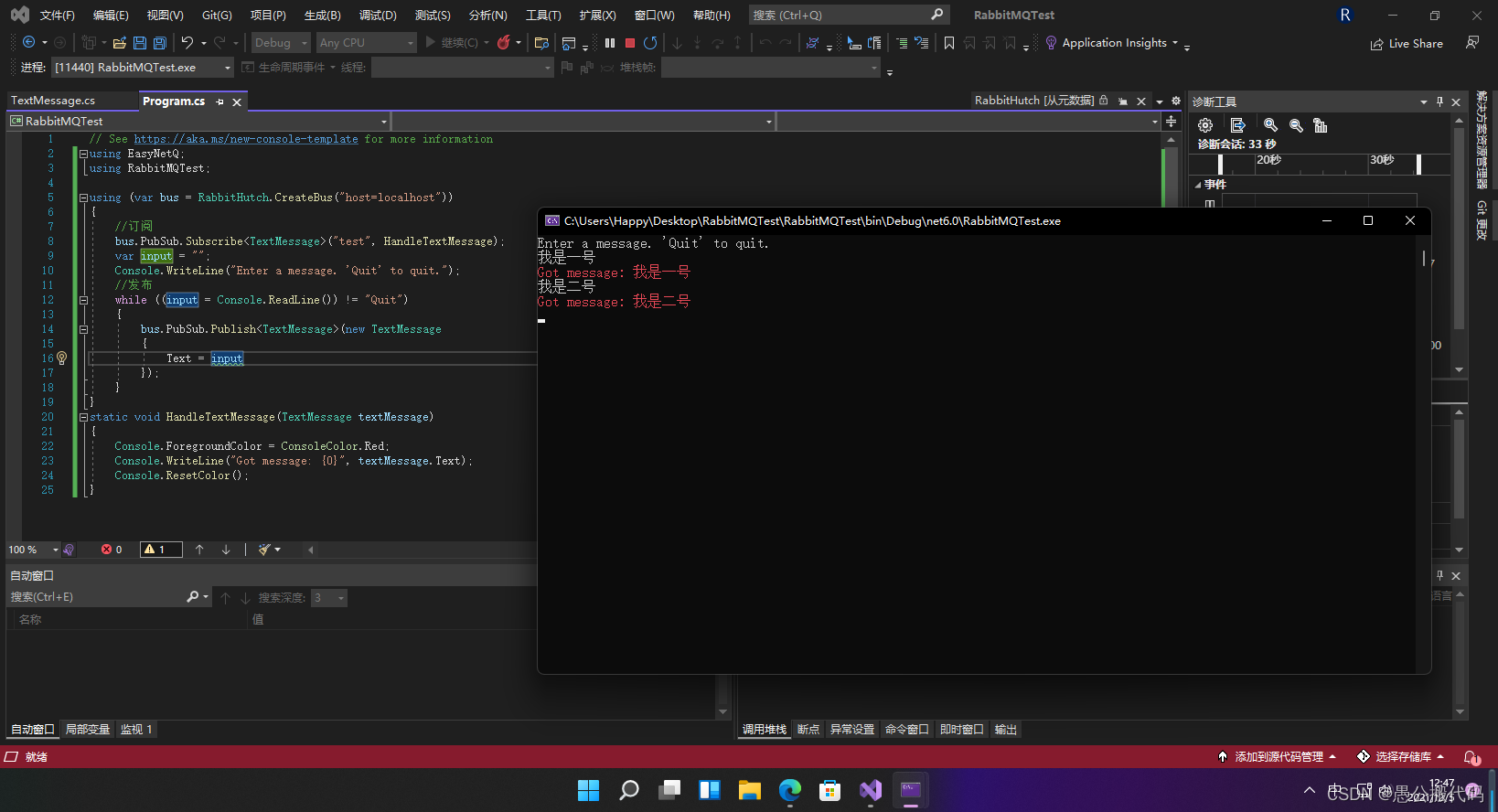Open the preview tab promote icon for RabbitHutch
Viewport: 1498px width, 812px height.
pos(1123,101)
